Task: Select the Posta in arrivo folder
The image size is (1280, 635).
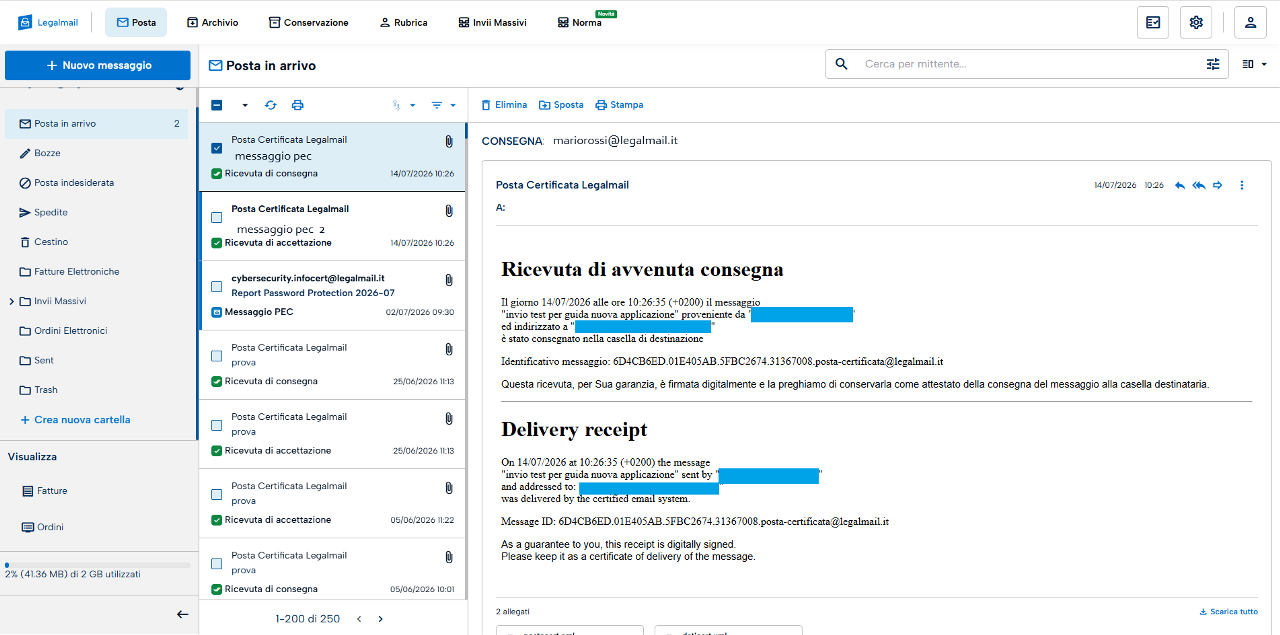Action: tap(97, 124)
